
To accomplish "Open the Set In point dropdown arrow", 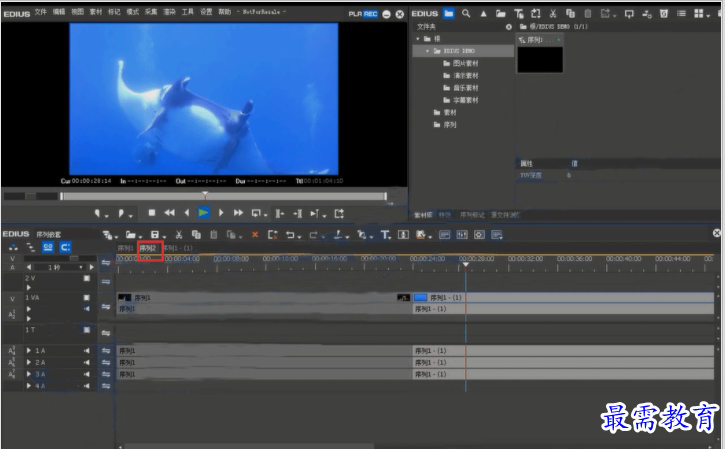I will [x=107, y=215].
